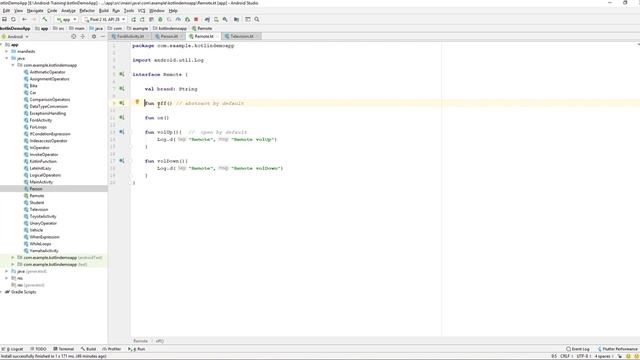Click the project panel settings gear icon
The width and height of the screenshot is (640, 360).
click(x=94, y=37)
